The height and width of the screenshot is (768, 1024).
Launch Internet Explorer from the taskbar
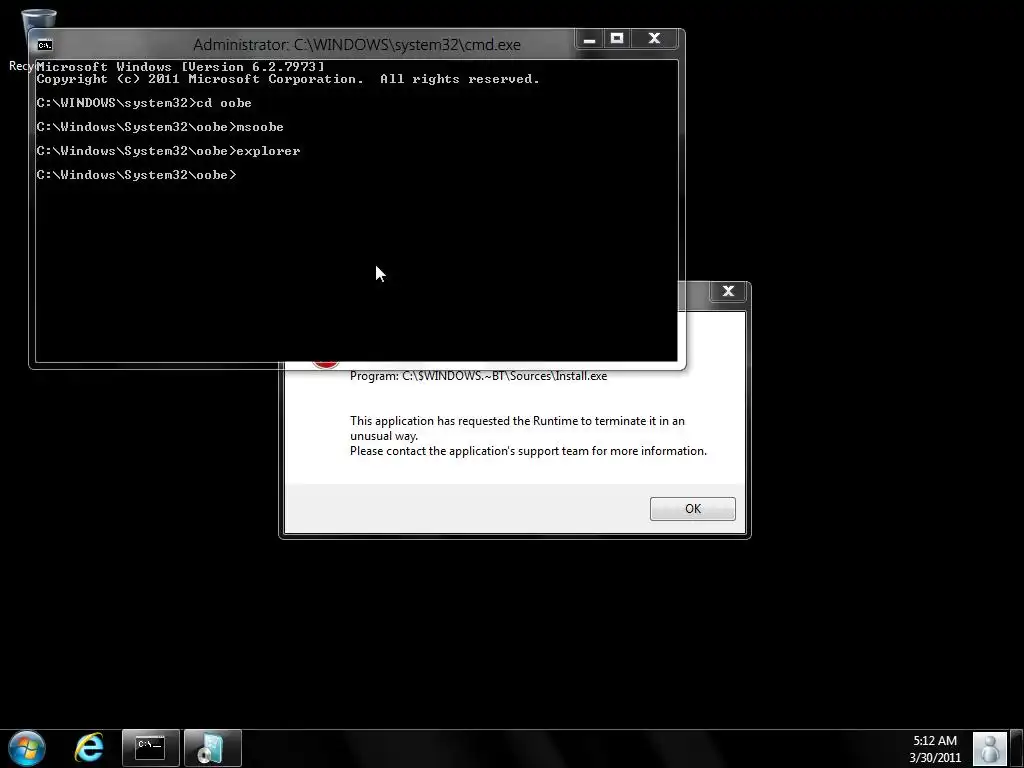pos(89,748)
